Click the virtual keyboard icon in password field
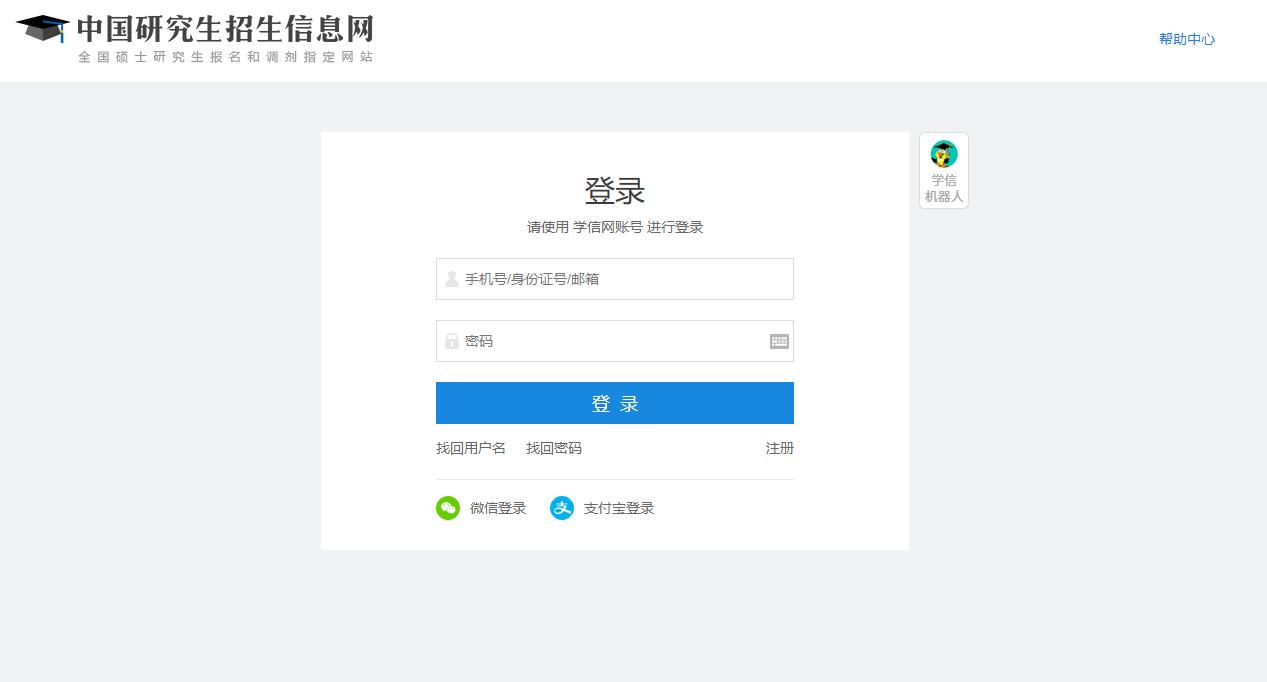This screenshot has height=682, width=1267. (x=779, y=341)
